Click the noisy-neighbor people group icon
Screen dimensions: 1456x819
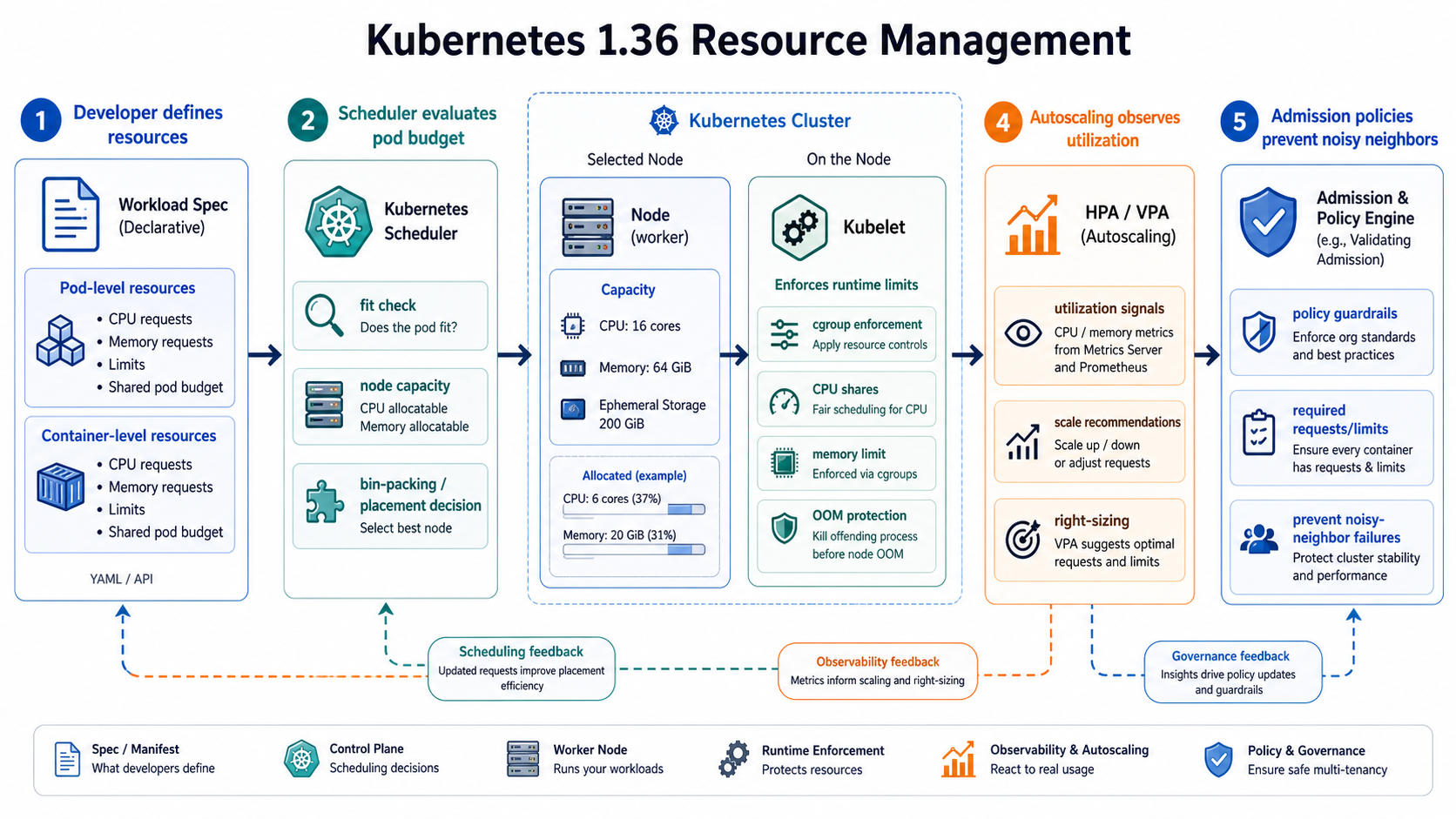[x=1259, y=540]
